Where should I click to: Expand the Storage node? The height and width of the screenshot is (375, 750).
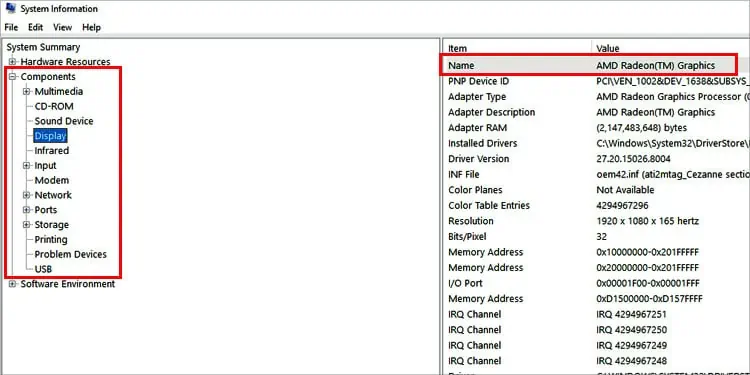click(26, 225)
